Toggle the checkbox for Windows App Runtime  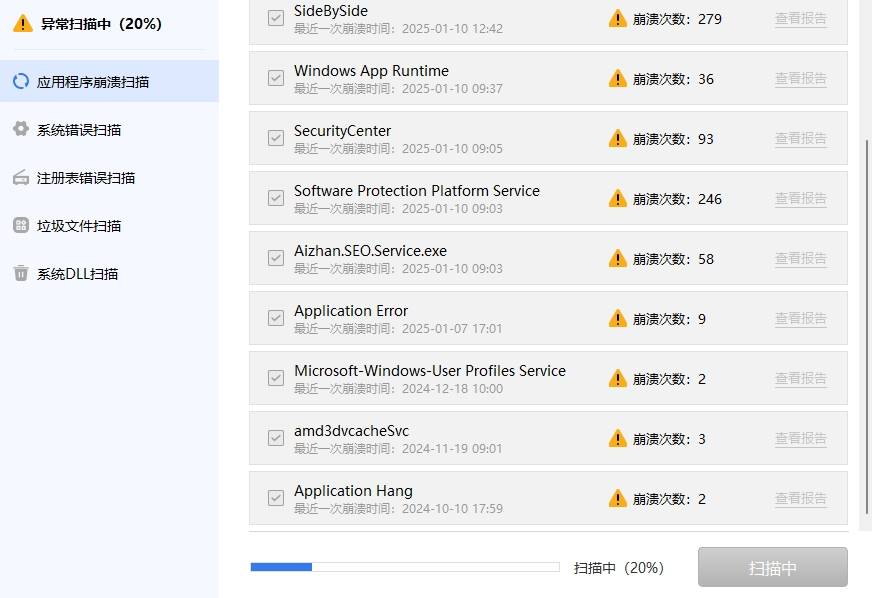point(276,78)
